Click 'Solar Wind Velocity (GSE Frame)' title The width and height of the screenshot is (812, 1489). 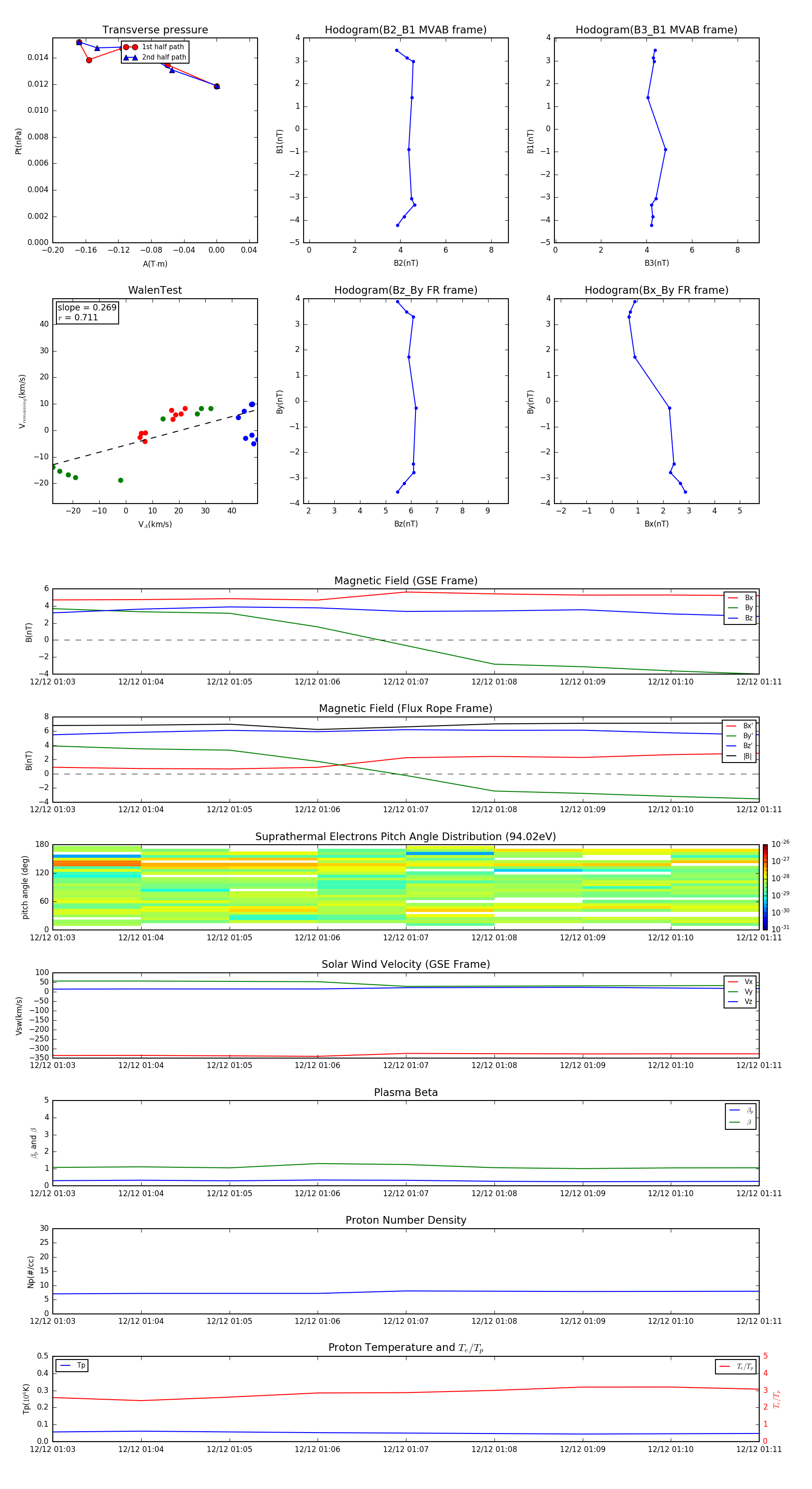click(406, 965)
